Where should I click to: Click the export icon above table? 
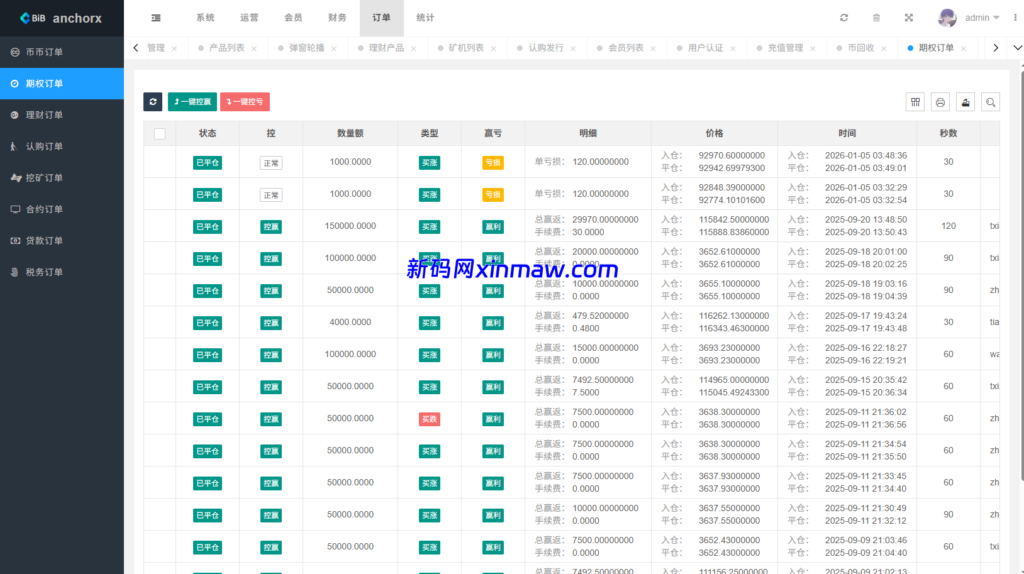coord(965,102)
